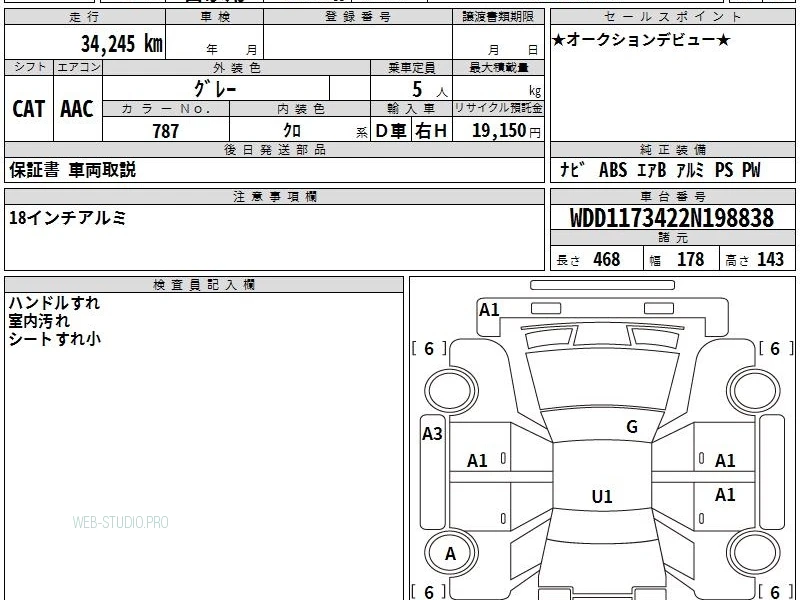This screenshot has height=600, width=800.
Task: Click the mileage value 34,245 km
Action: (x=122, y=43)
